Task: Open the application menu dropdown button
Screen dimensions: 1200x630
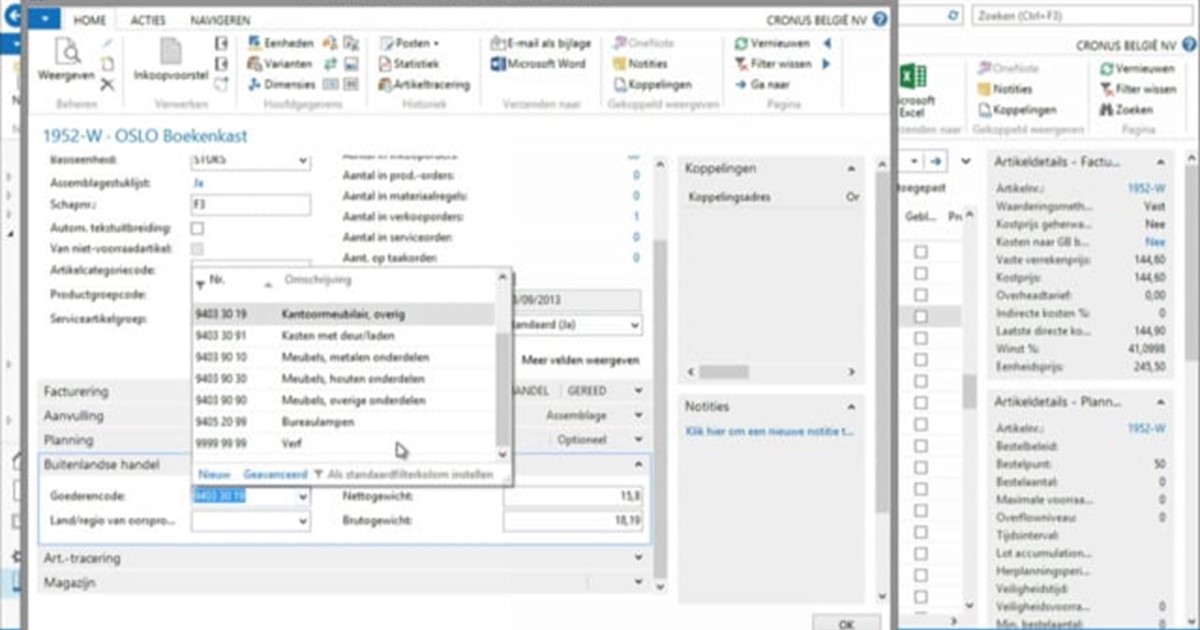Action: pyautogui.click(x=44, y=19)
